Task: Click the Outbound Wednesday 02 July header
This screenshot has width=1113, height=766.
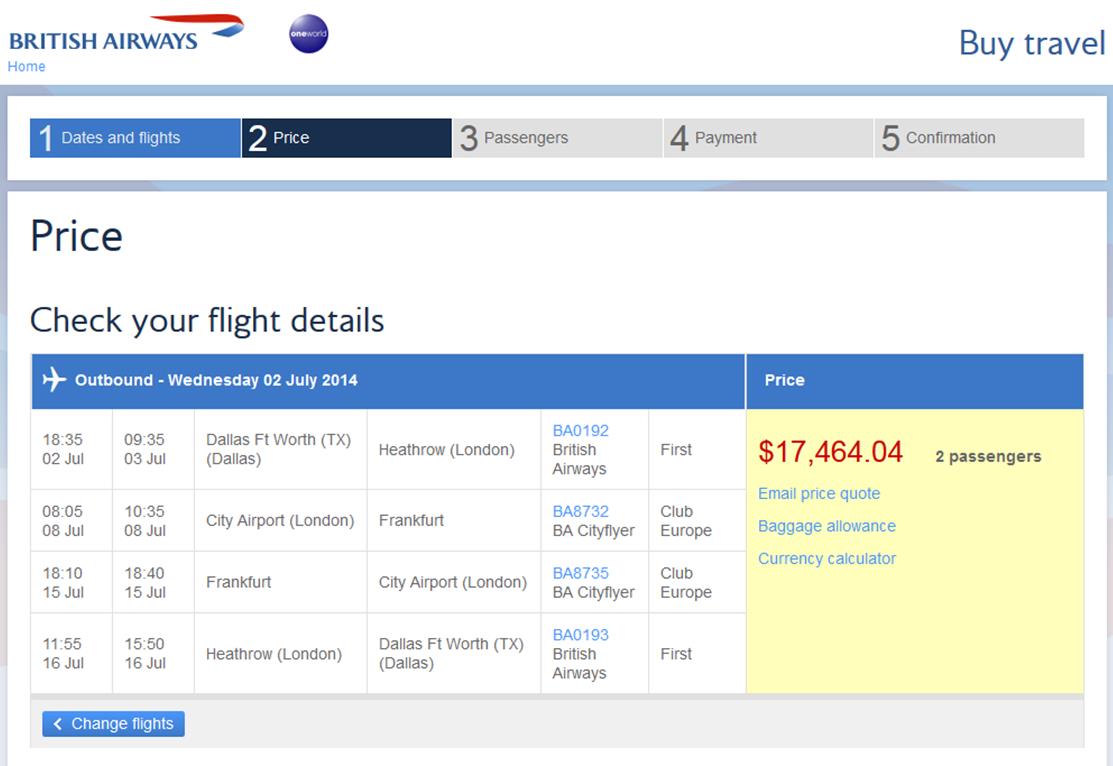Action: [216, 380]
